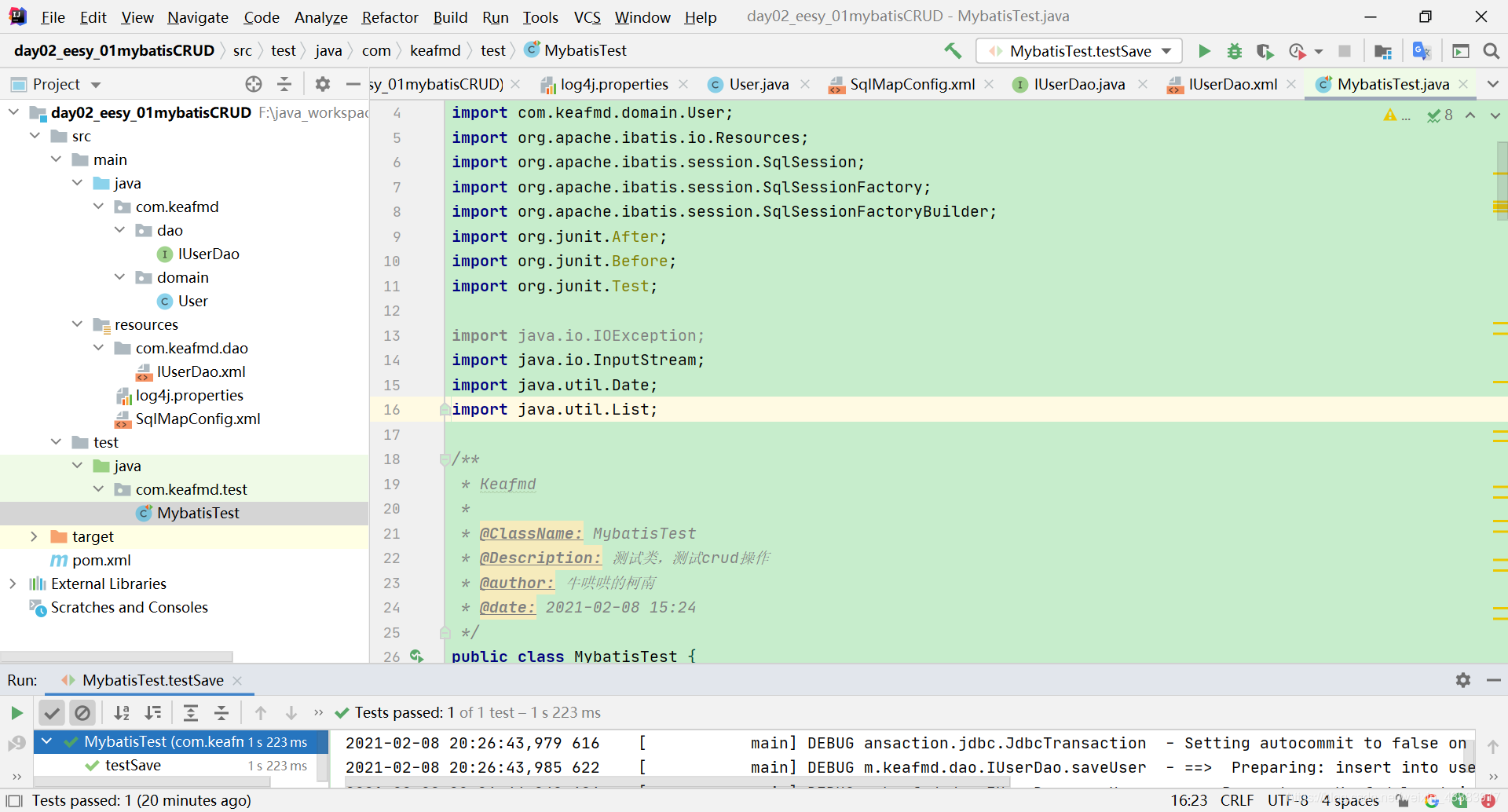Click the 16:23 caret position widget

click(1188, 800)
